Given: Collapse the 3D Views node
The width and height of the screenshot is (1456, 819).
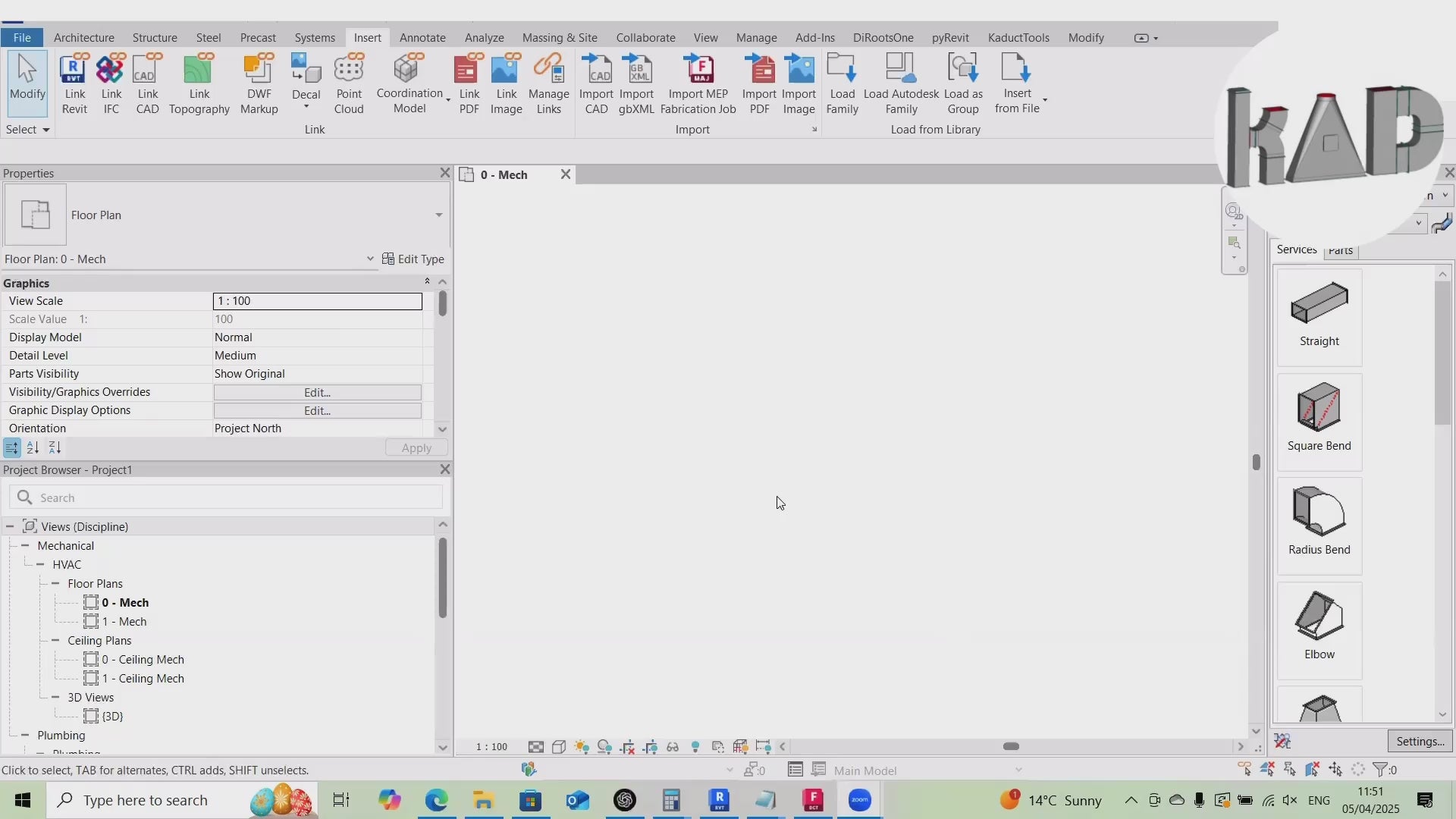Looking at the screenshot, I should click(x=55, y=697).
